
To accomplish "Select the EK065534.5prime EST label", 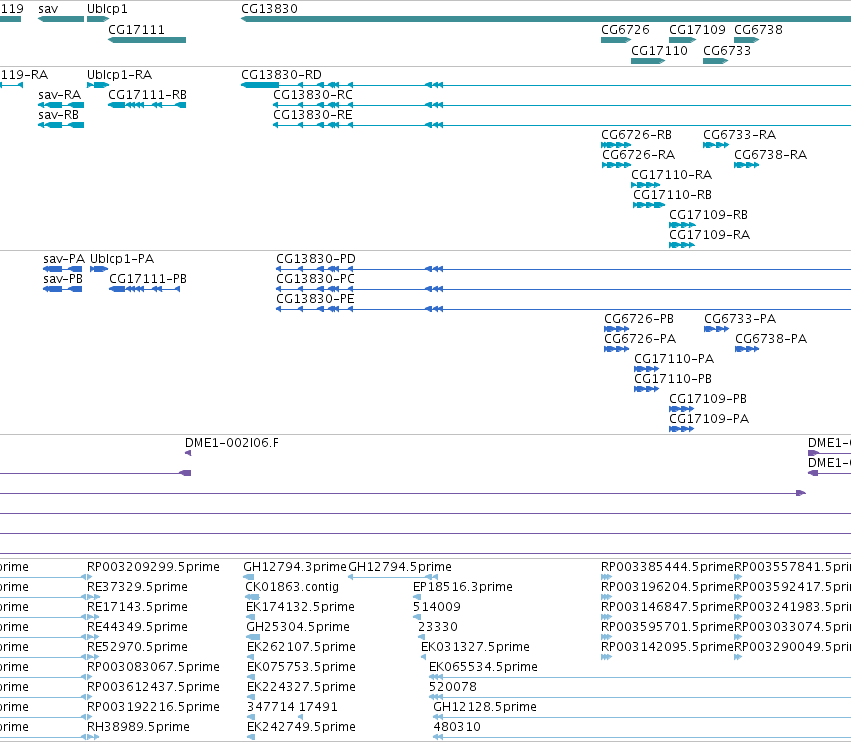I will point(483,667).
